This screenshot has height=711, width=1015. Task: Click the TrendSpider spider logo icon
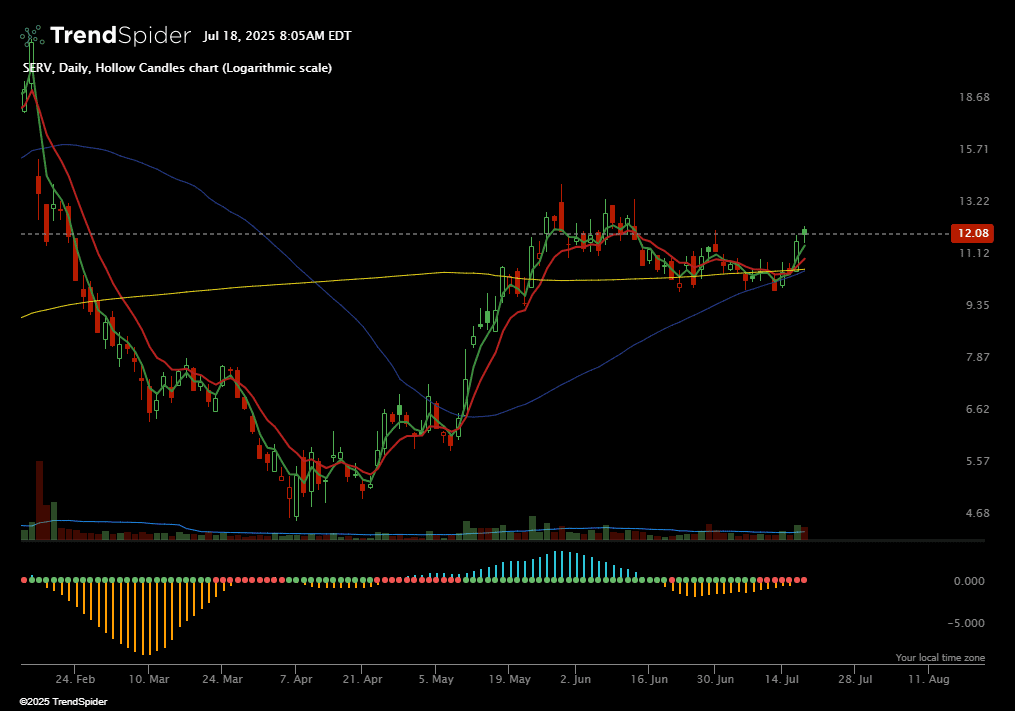click(32, 36)
